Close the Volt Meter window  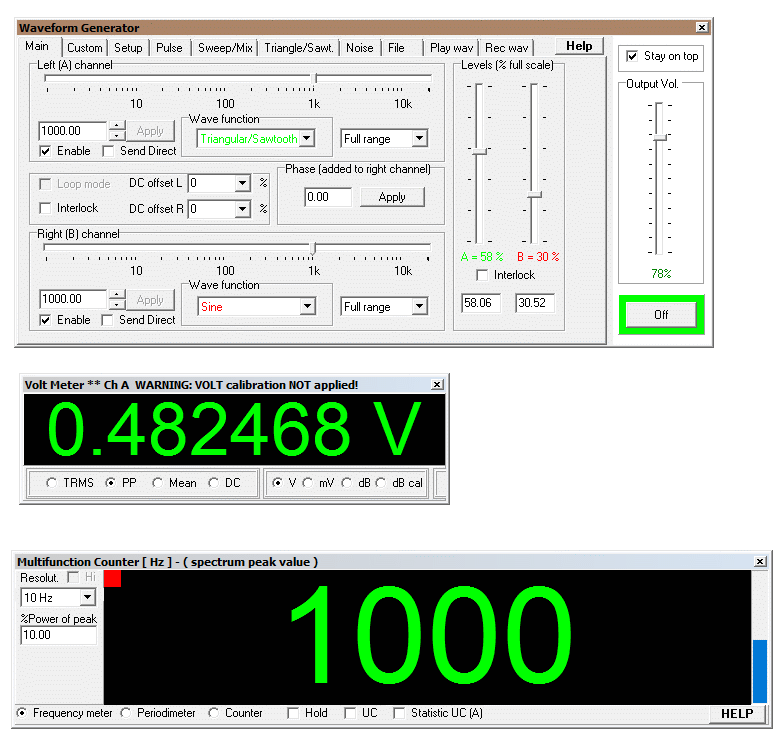(x=437, y=384)
